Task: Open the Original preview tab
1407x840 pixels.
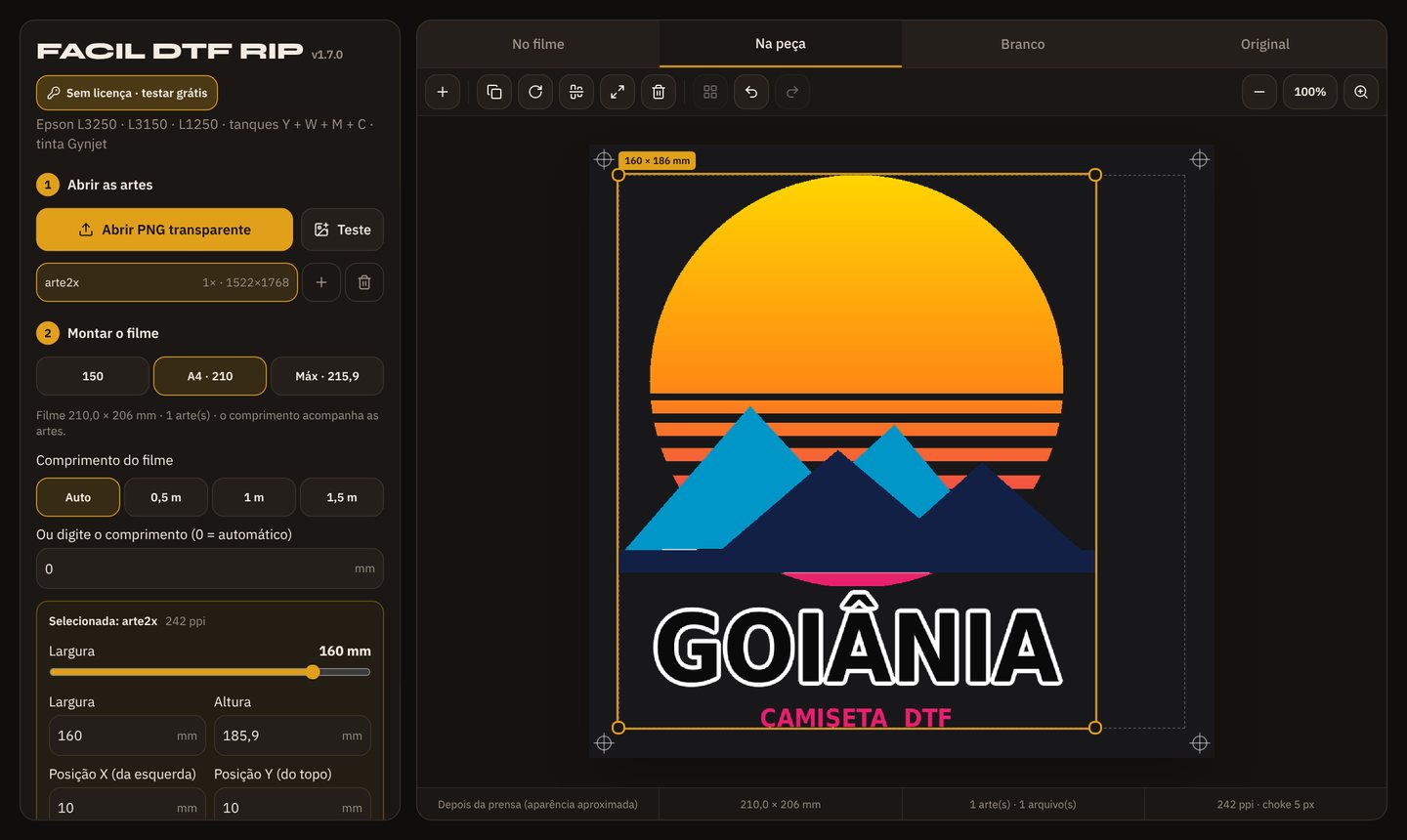Action: click(x=1265, y=44)
